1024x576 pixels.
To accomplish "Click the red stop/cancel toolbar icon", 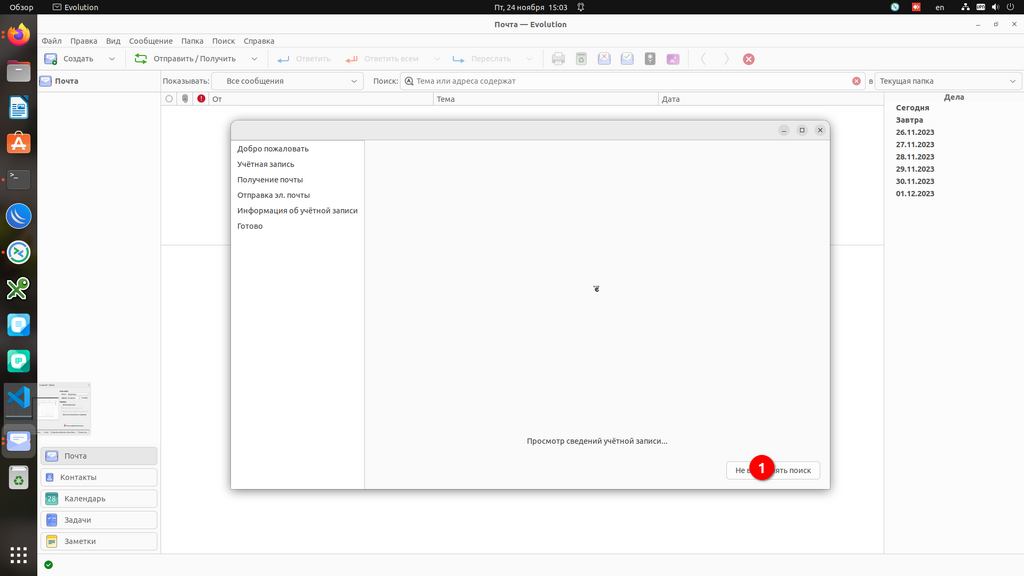I will point(748,59).
